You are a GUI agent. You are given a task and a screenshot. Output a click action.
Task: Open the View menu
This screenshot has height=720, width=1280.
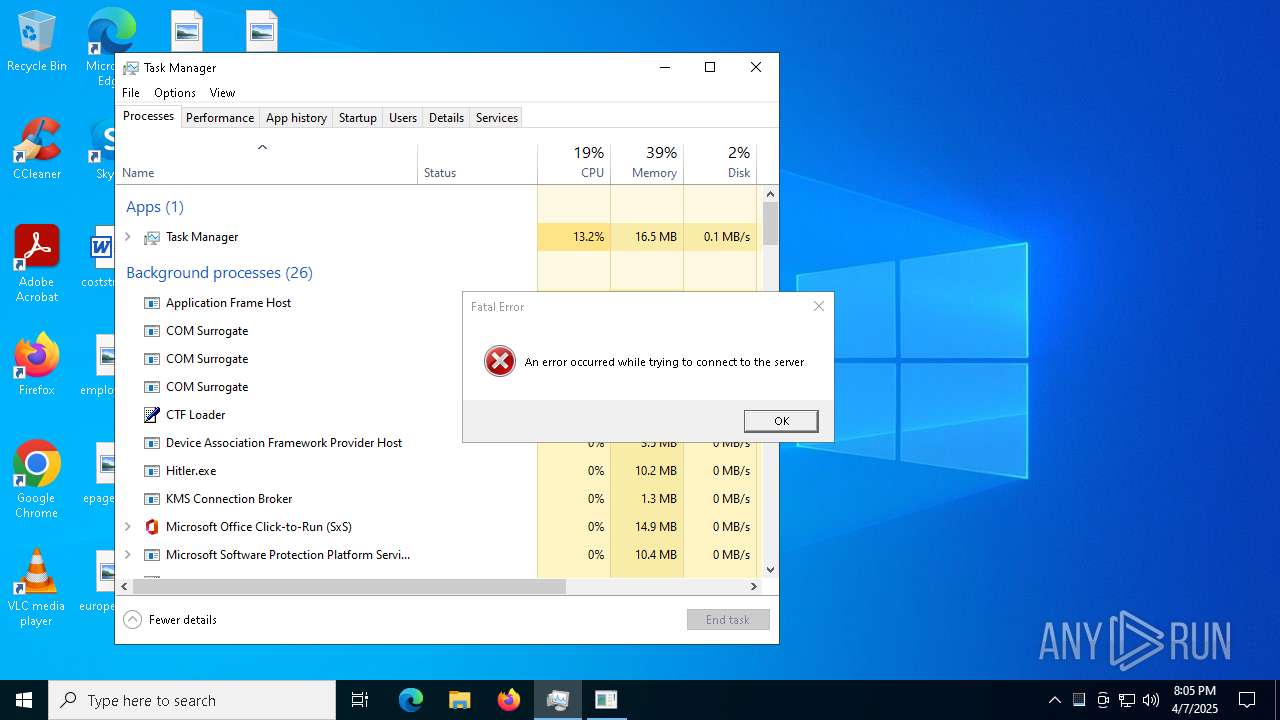222,93
